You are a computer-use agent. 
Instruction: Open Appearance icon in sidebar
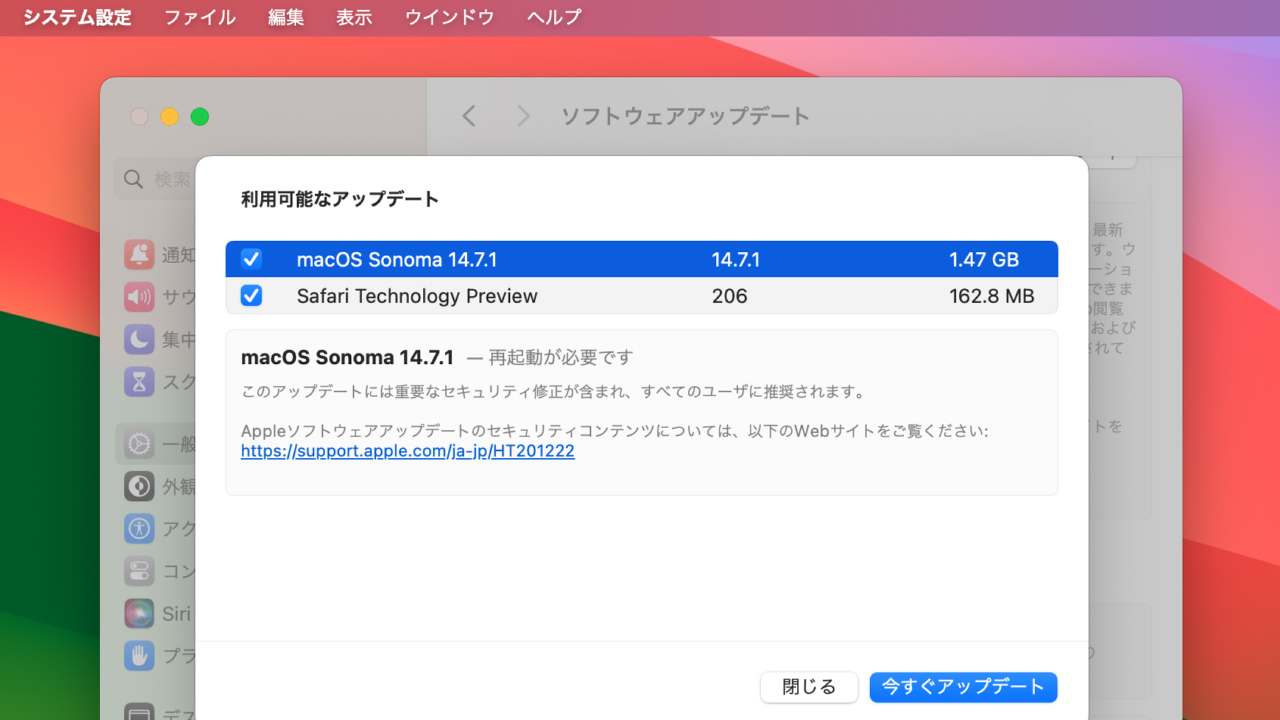pos(139,486)
